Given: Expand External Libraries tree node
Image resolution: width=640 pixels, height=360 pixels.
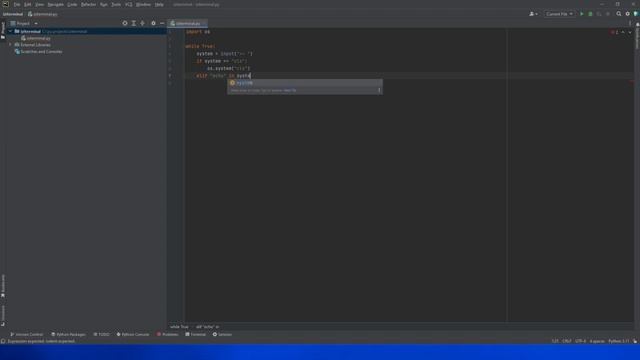Looking at the screenshot, I should click(11, 44).
